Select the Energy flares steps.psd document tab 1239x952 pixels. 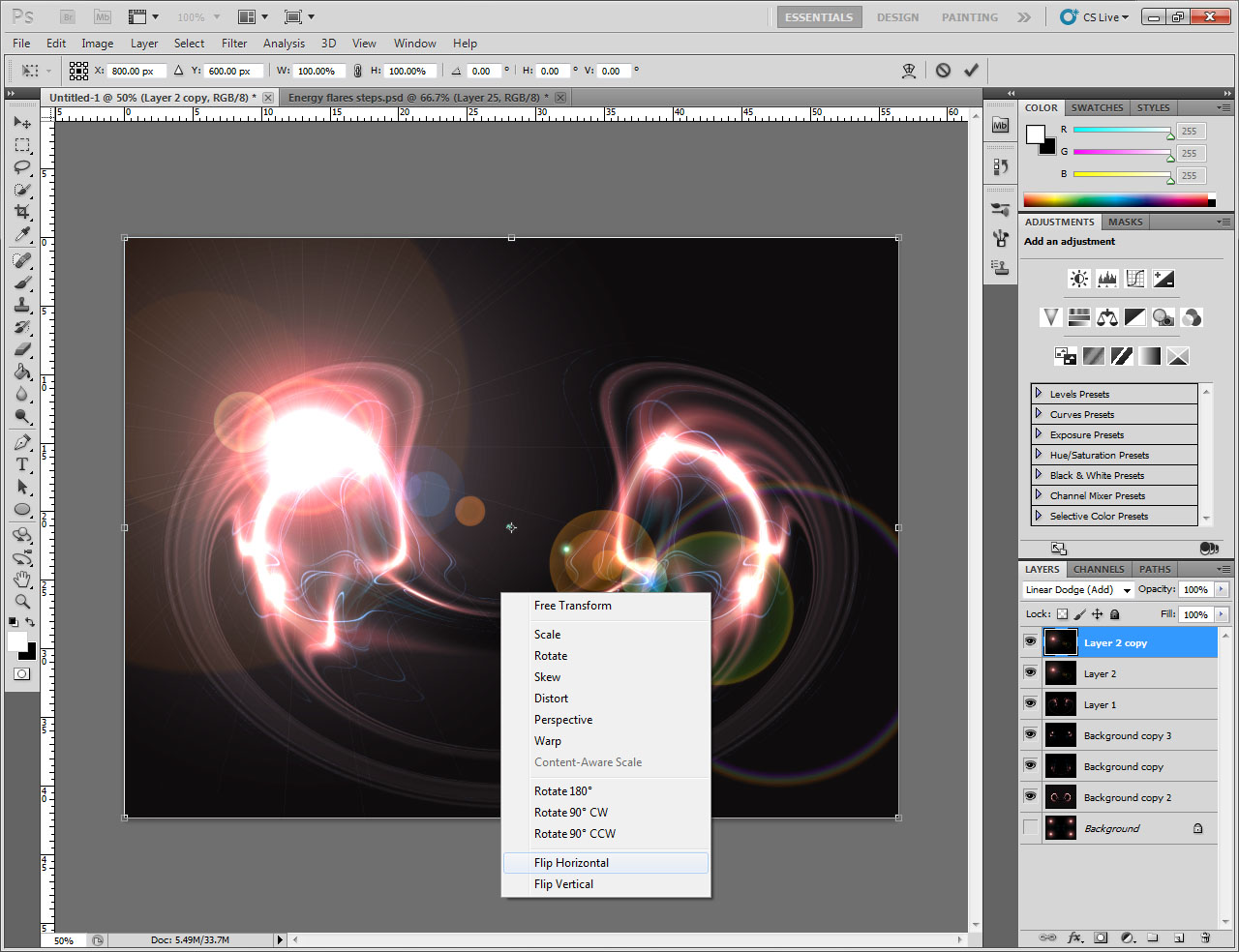[416, 97]
